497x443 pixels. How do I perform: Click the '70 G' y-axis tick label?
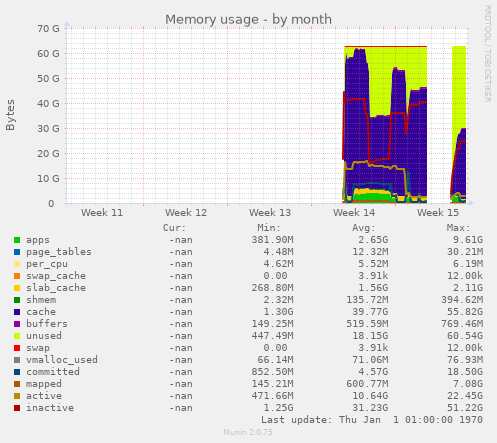click(48, 29)
